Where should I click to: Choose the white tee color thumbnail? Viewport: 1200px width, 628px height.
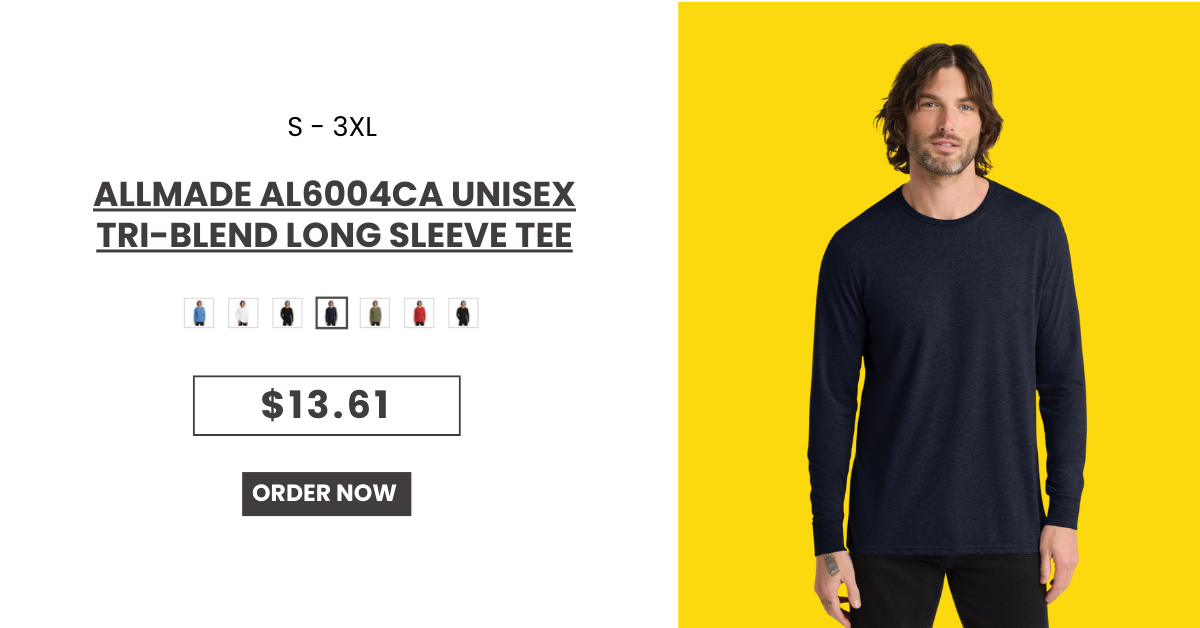(243, 313)
